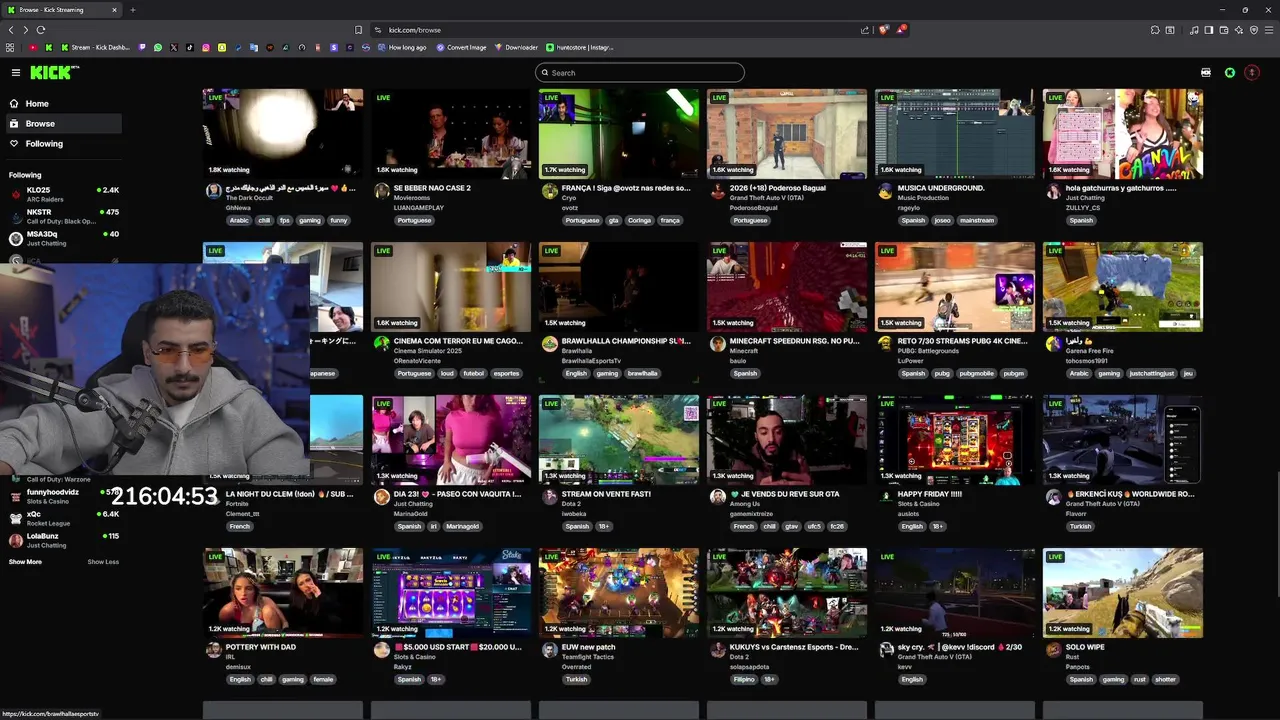Open the browser main menu icon

1269,30
